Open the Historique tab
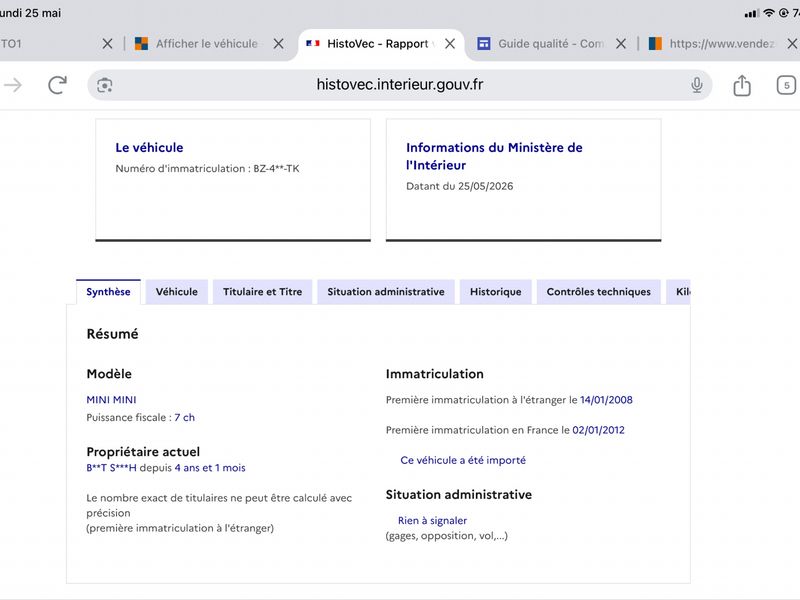Screen dimensions: 800x600 click(495, 292)
